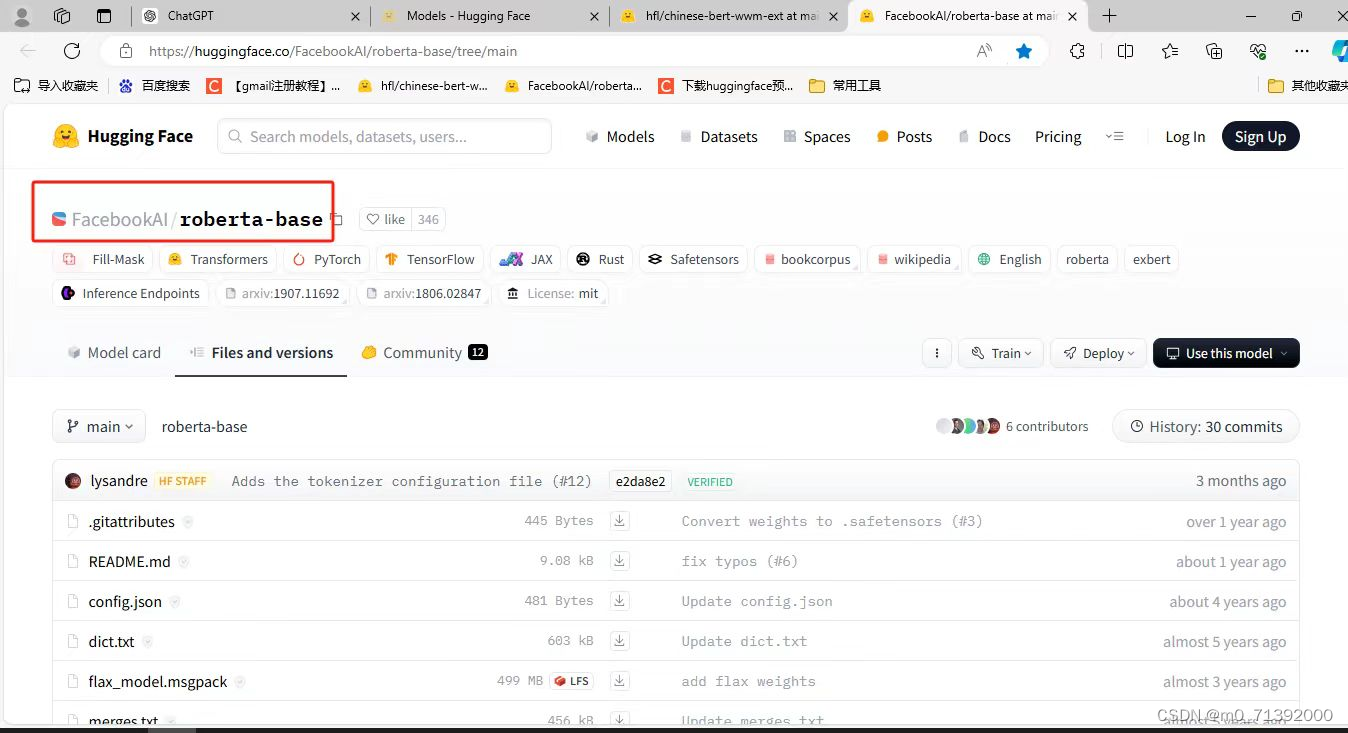The image size is (1348, 733).
Task: Download the README.md file
Action: click(x=620, y=561)
